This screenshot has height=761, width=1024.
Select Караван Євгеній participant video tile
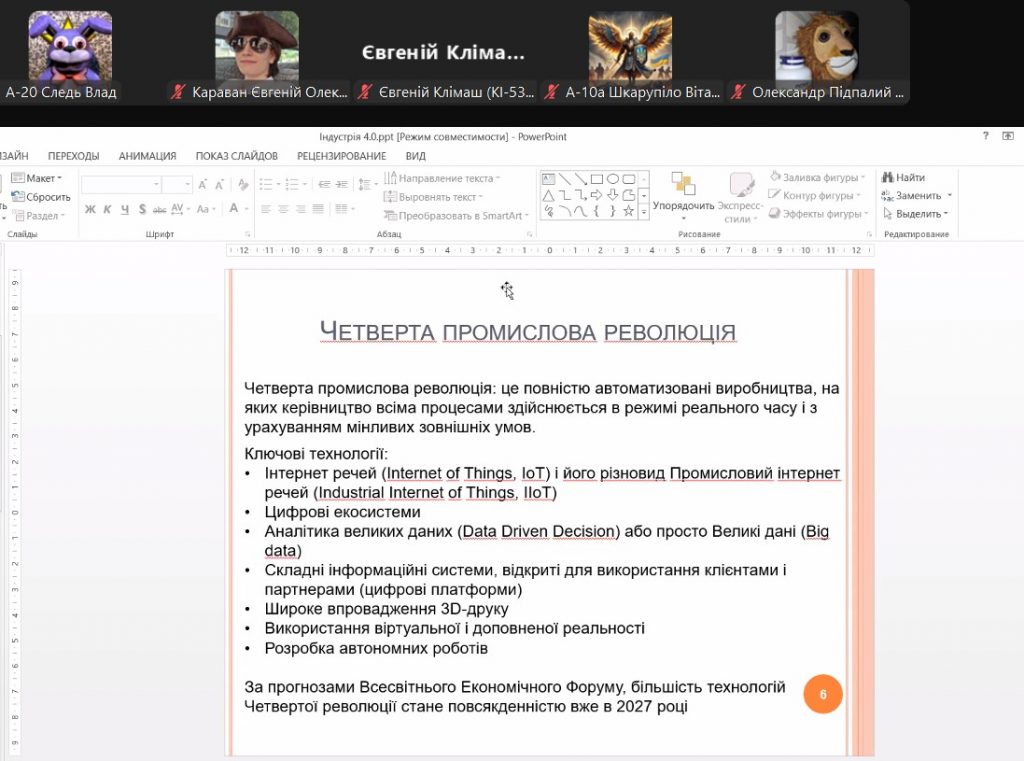click(257, 57)
